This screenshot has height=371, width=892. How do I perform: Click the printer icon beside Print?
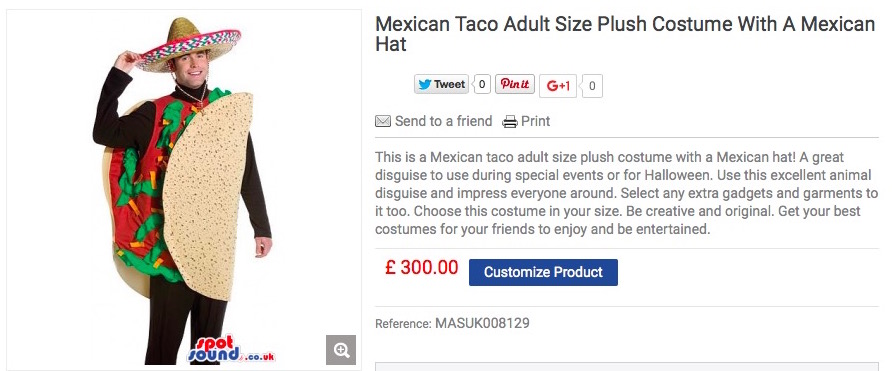510,122
